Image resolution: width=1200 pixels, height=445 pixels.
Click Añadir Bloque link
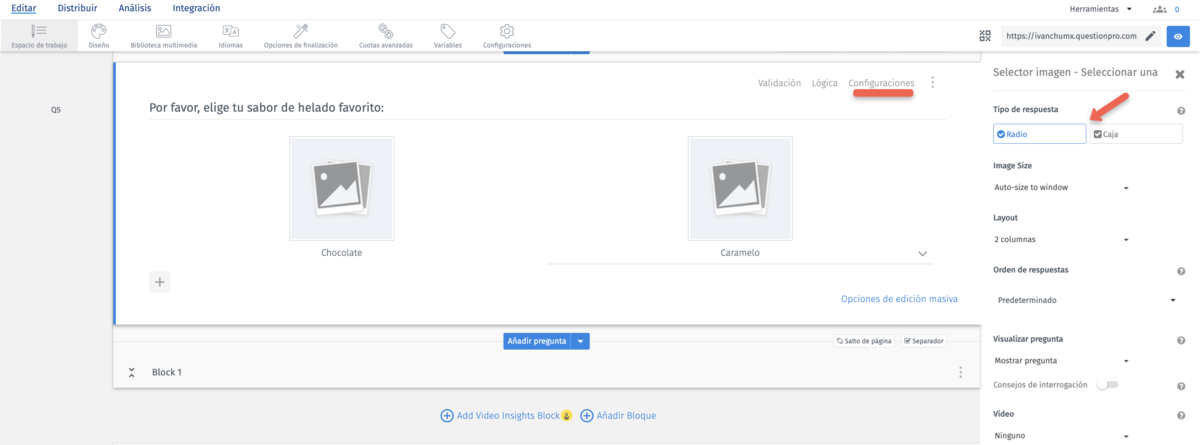coord(618,415)
